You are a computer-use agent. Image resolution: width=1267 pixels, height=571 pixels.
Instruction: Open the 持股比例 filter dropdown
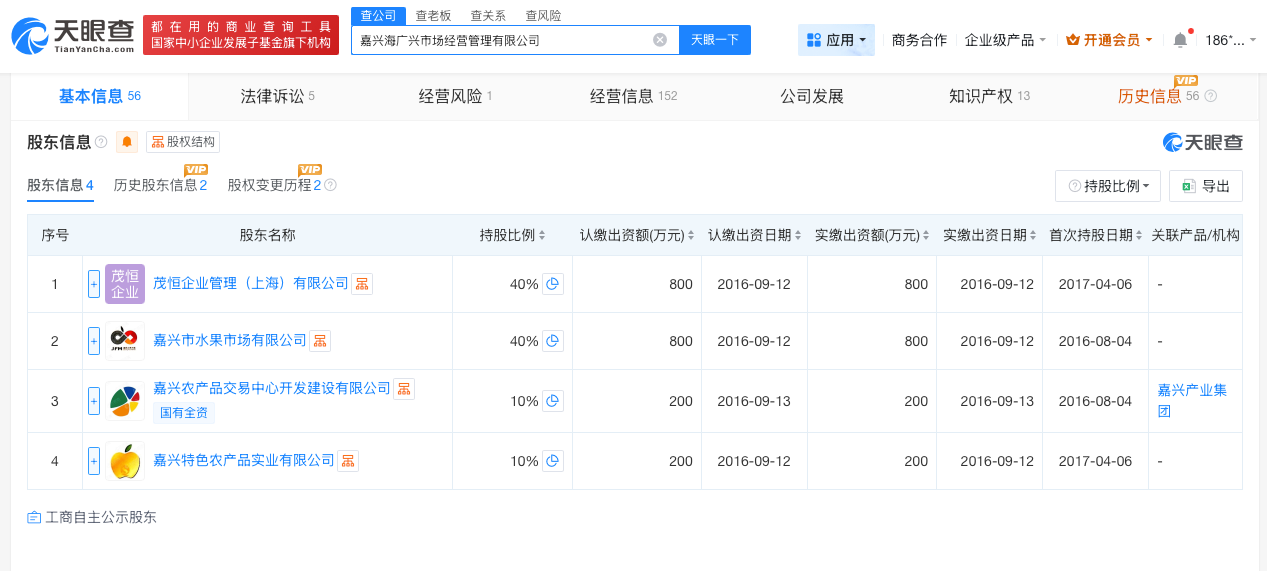click(1108, 186)
